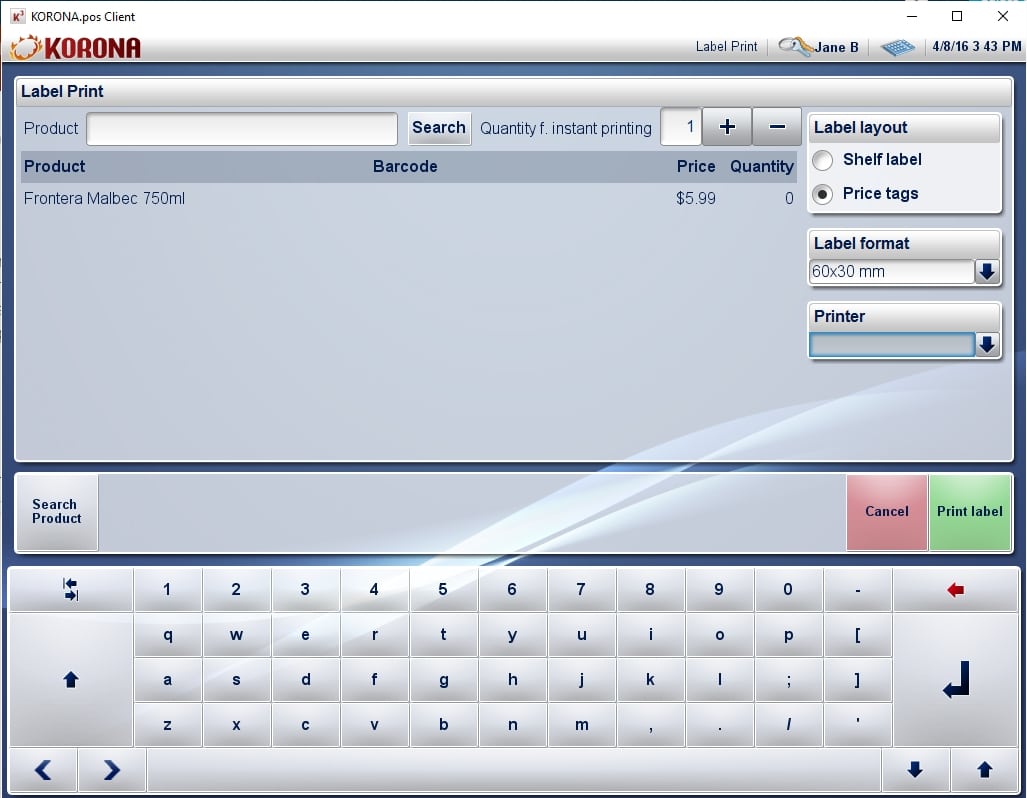Click the empty Printer selection field

click(891, 345)
